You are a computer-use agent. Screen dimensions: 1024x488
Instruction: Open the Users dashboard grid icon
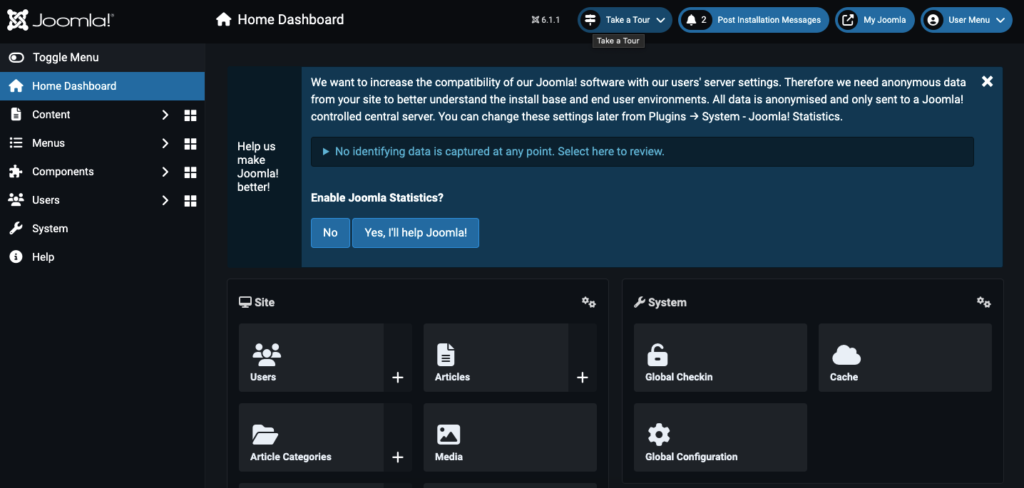tap(190, 201)
